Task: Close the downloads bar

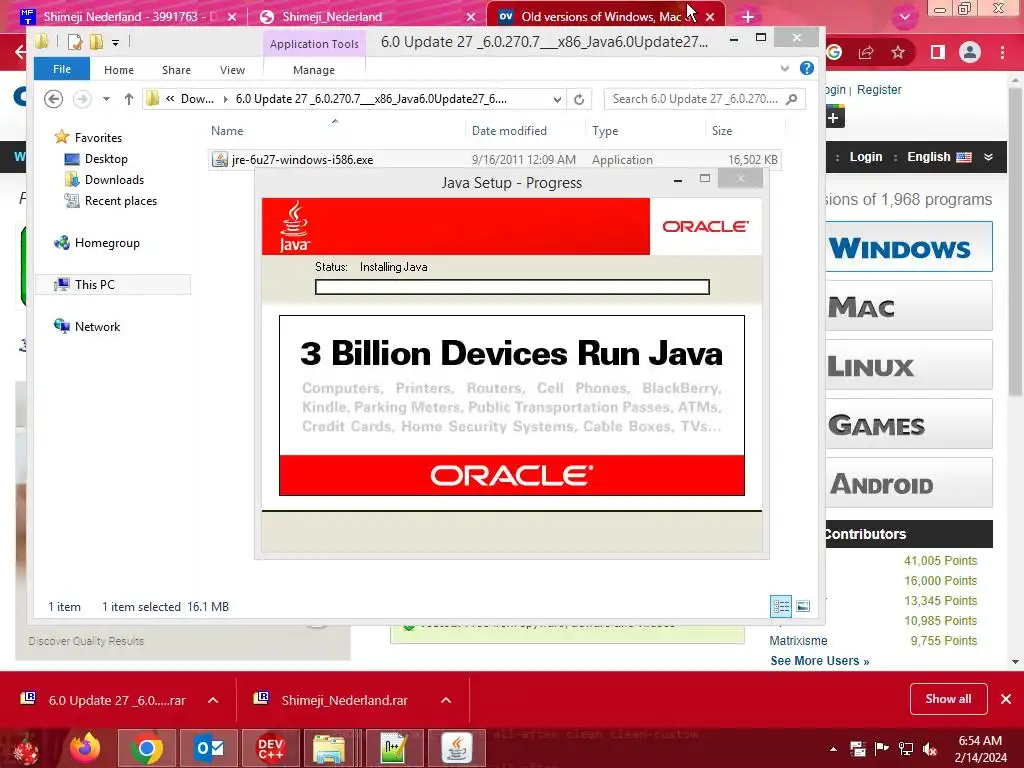Action: tap(1006, 699)
